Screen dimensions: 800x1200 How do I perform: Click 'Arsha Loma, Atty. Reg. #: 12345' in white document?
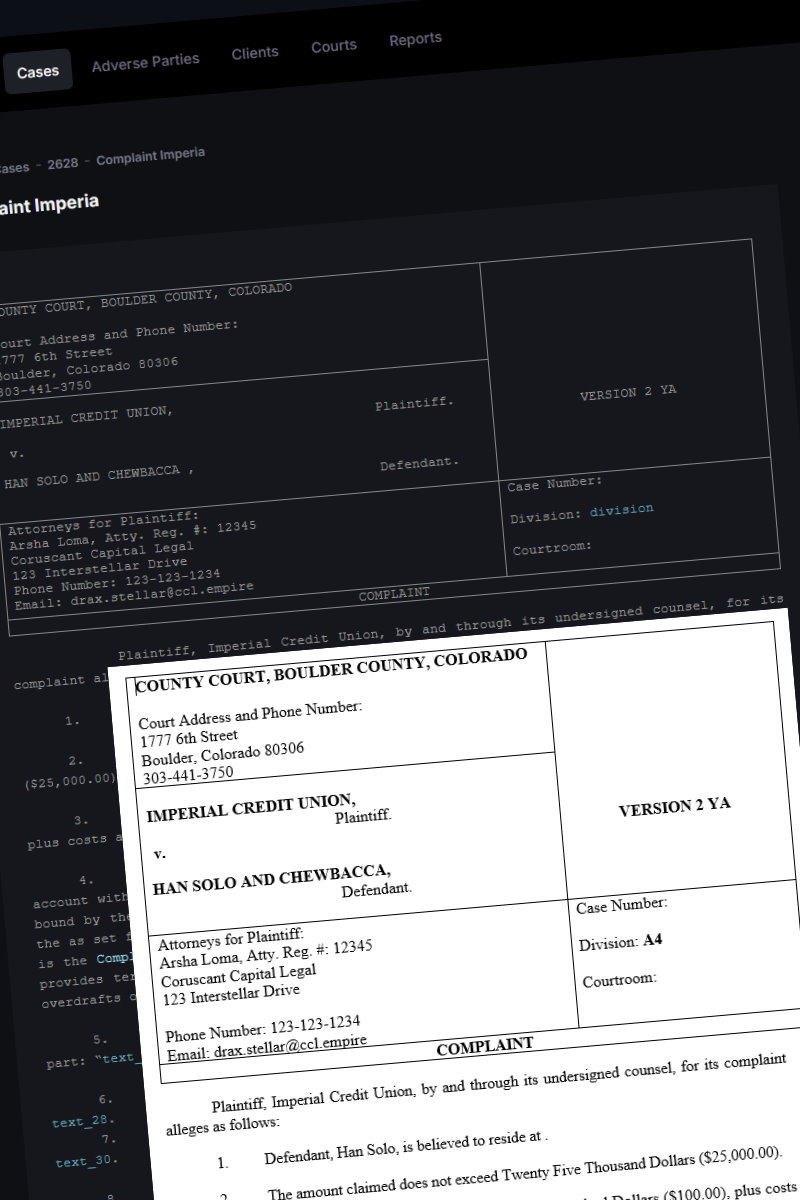click(266, 954)
